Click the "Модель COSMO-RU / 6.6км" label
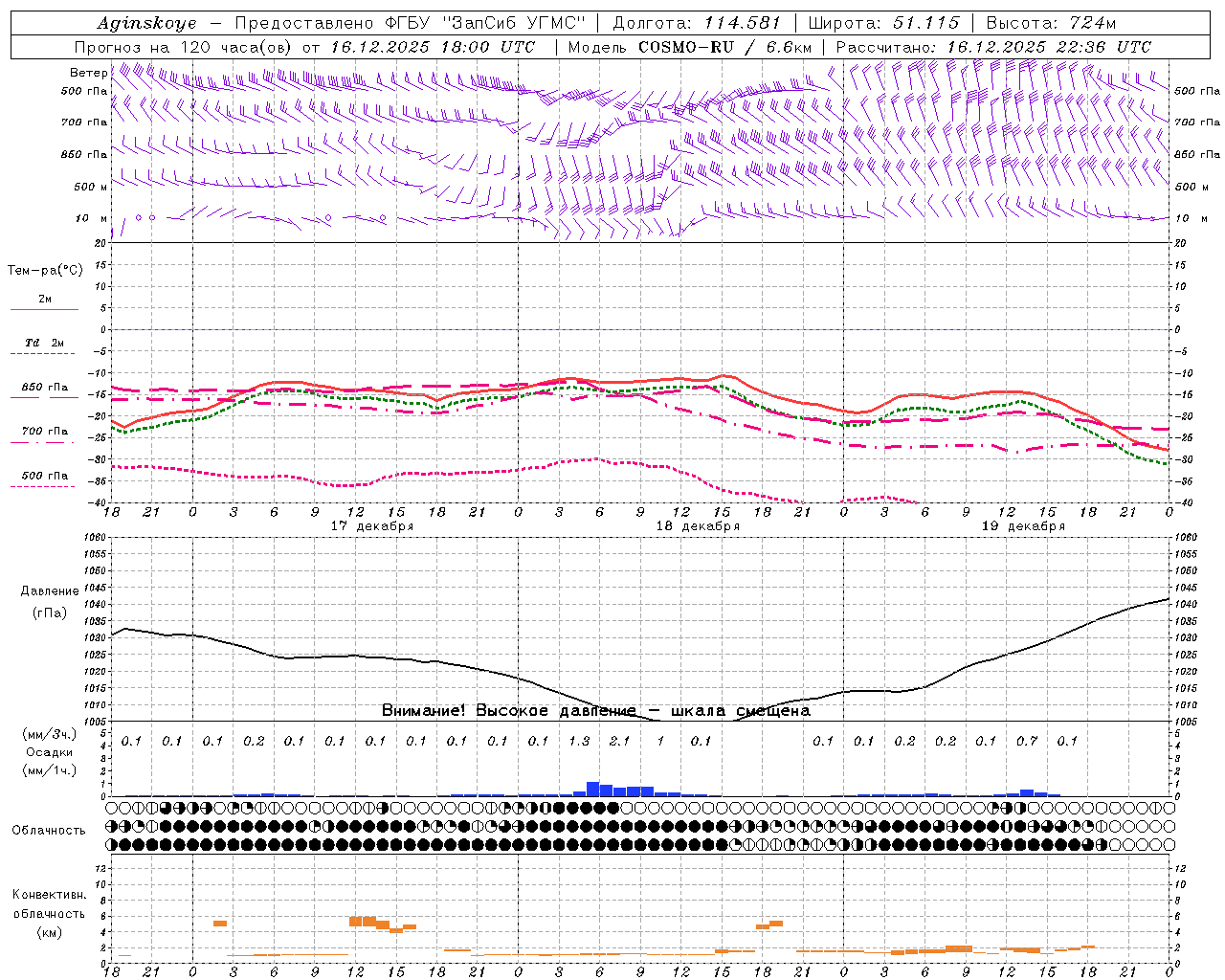1225x980 pixels. coord(690,47)
